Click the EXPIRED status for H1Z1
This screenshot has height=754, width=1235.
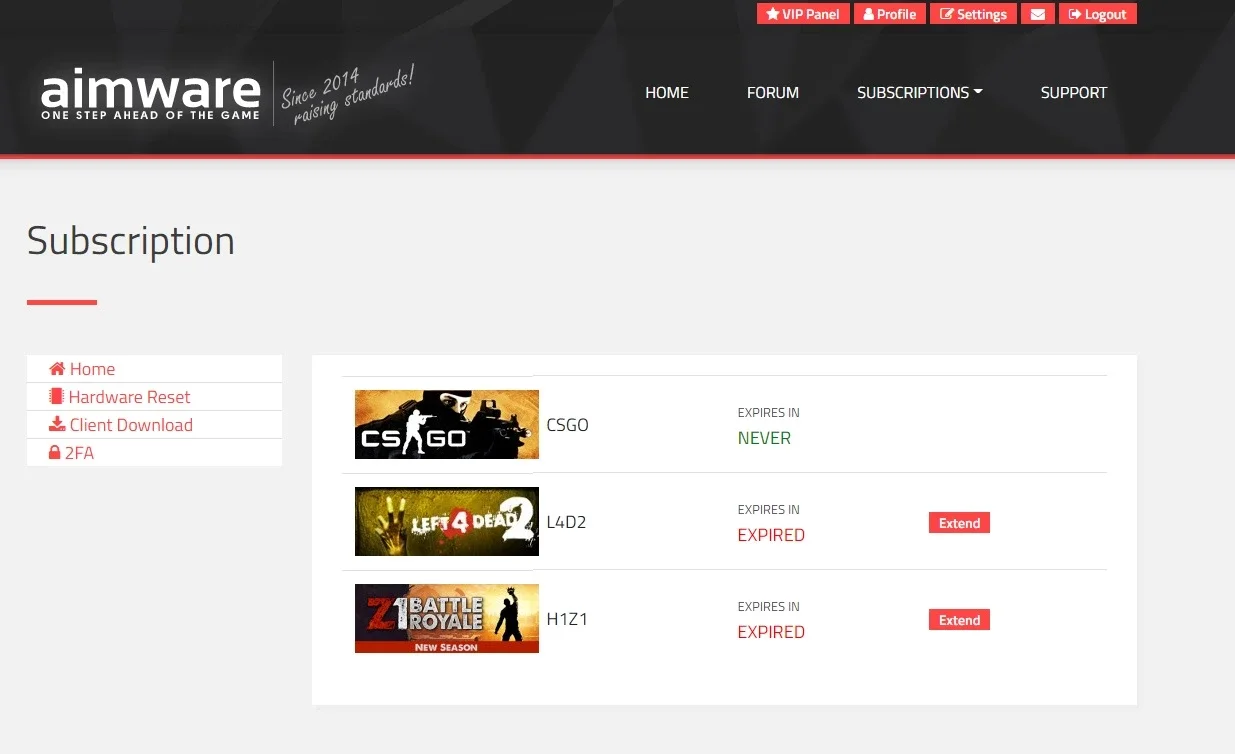point(771,632)
